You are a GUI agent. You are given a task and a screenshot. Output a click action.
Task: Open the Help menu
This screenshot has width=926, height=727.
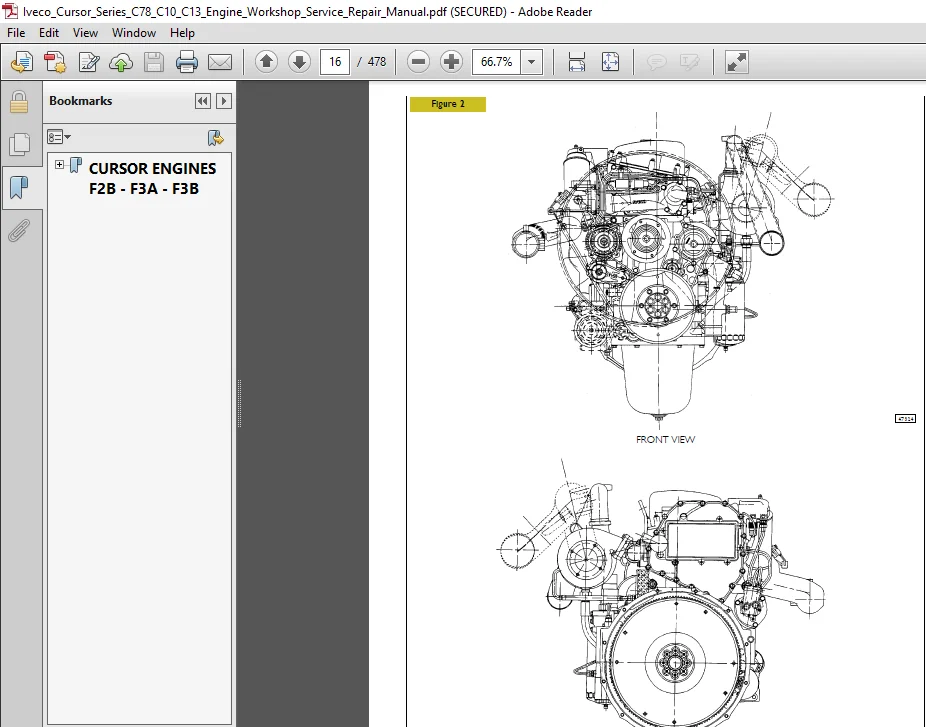182,33
